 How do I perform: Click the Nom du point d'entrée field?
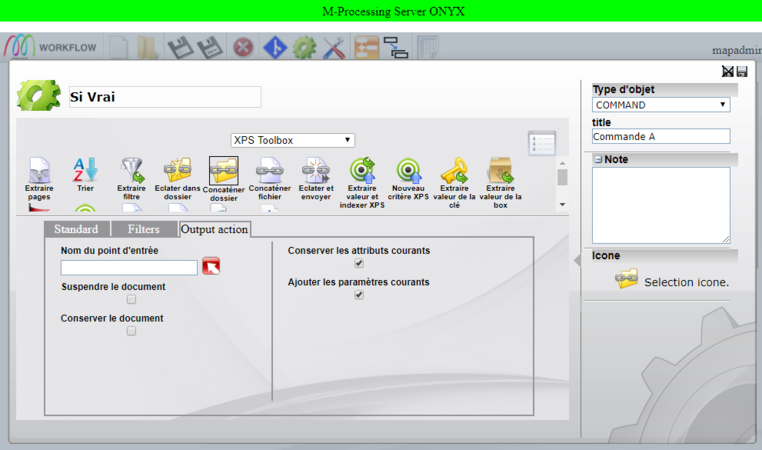pyautogui.click(x=129, y=267)
